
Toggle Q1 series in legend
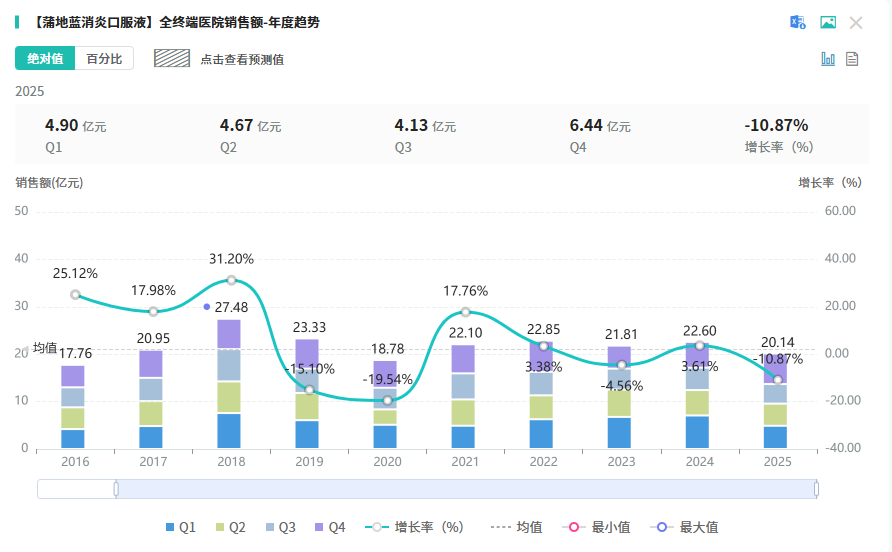click(180, 528)
